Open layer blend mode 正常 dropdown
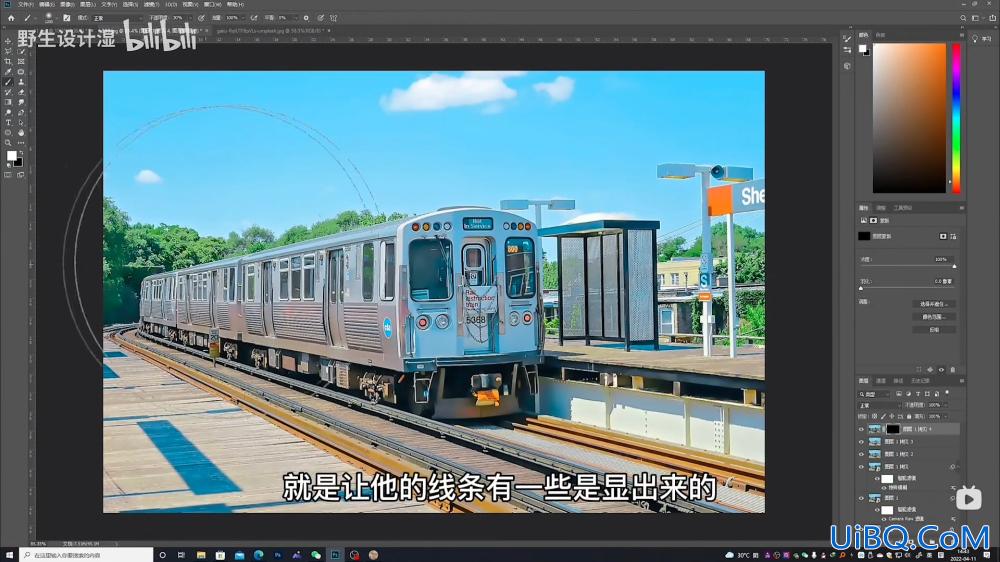1000x562 pixels. [x=879, y=405]
